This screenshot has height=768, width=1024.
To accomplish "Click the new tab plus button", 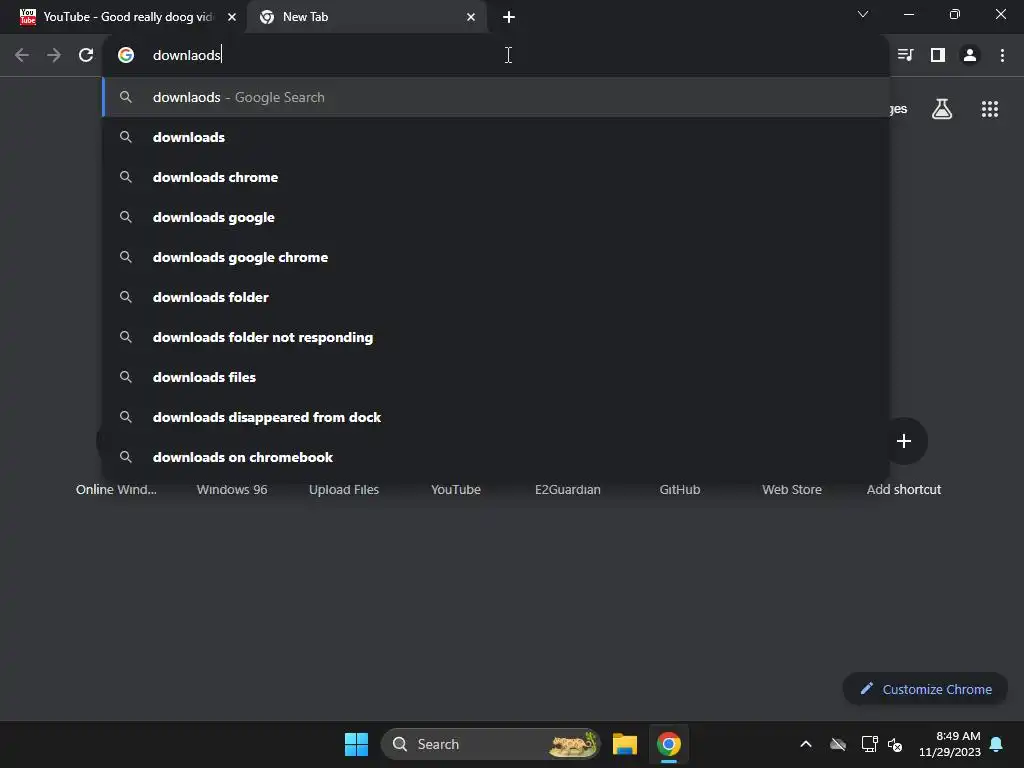I will coord(509,17).
